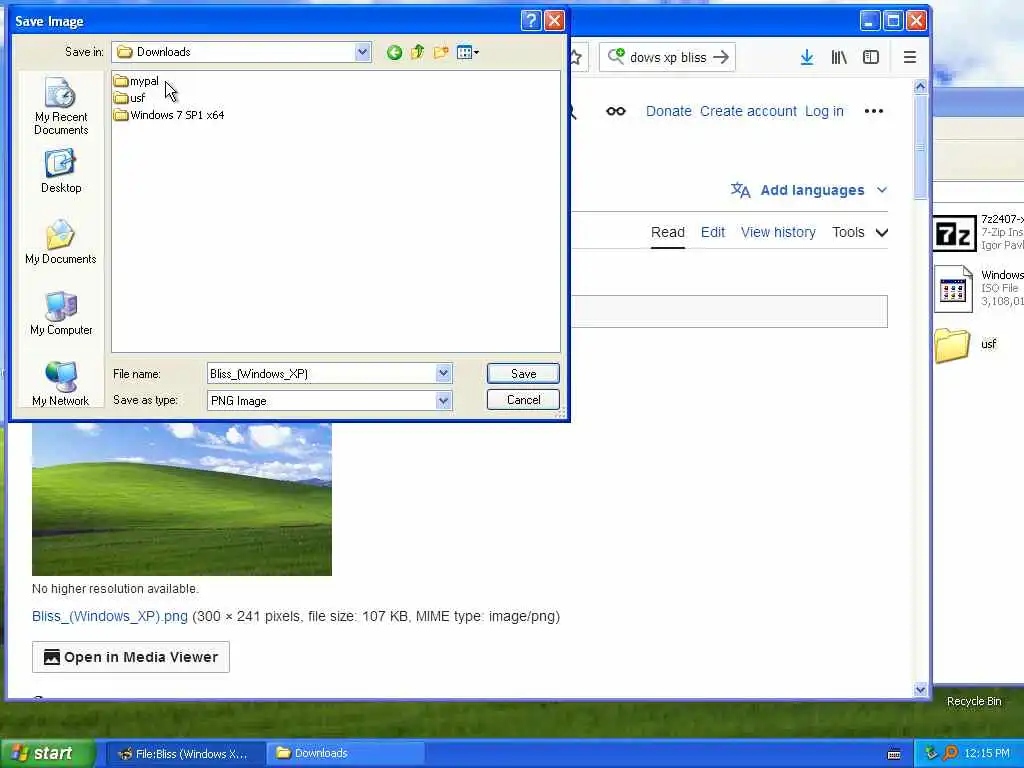Click the first system tray icon
The width and height of the screenshot is (1024, 768).
(931, 754)
